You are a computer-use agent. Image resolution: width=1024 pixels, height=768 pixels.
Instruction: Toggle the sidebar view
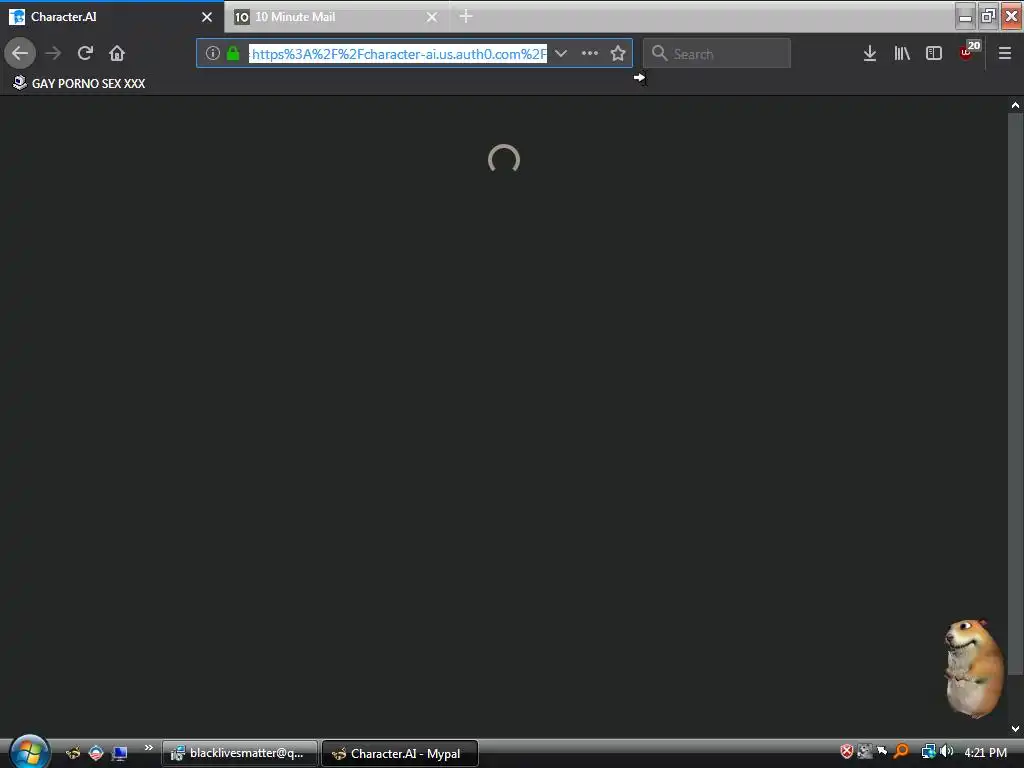point(934,53)
